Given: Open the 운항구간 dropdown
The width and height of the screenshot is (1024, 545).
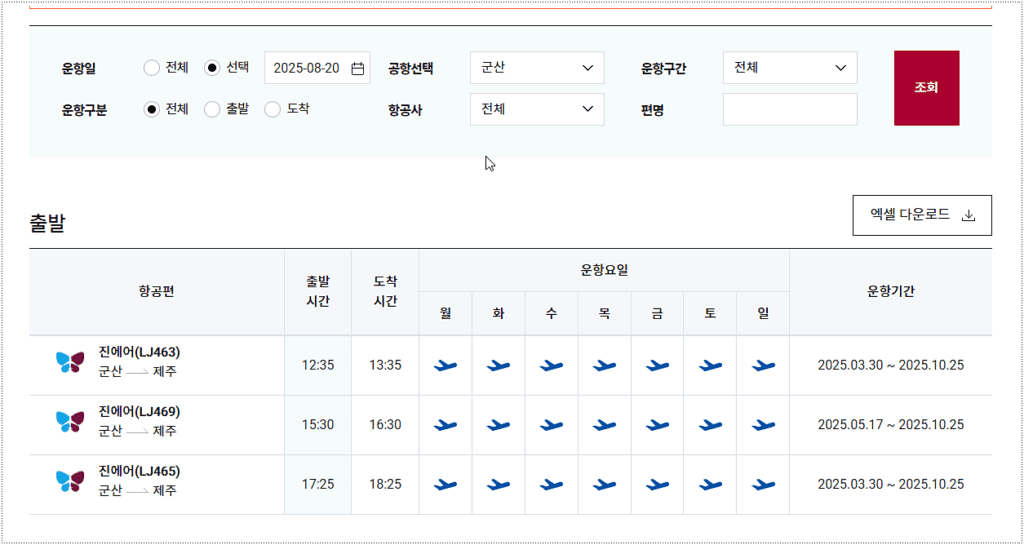Looking at the screenshot, I should (790, 68).
